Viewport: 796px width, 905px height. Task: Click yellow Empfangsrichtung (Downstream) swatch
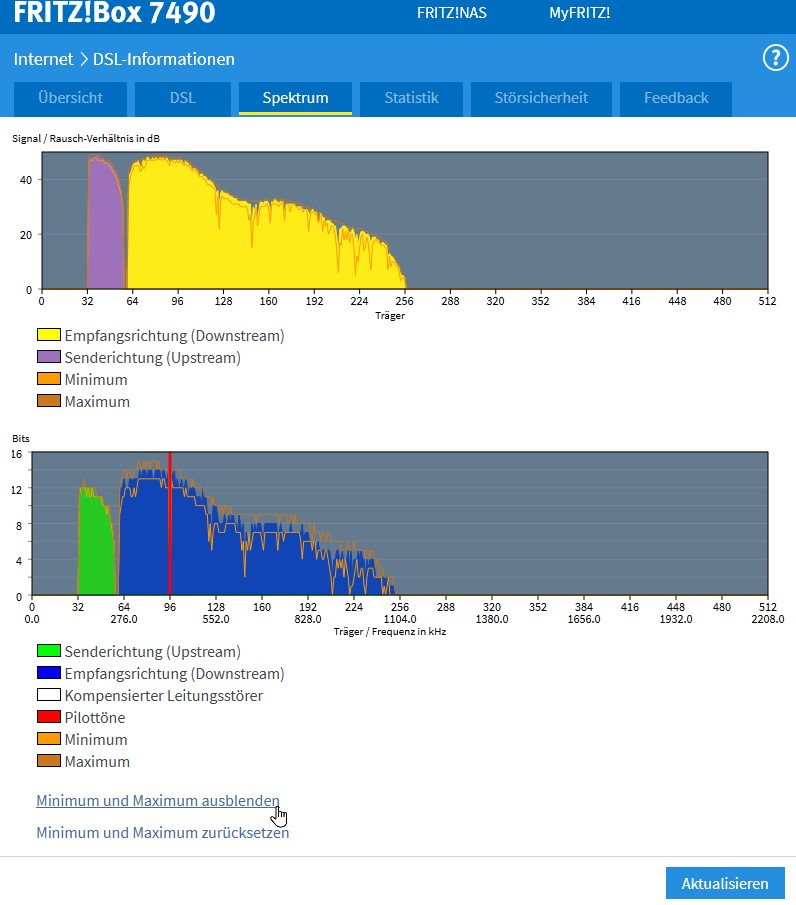pyautogui.click(x=49, y=335)
